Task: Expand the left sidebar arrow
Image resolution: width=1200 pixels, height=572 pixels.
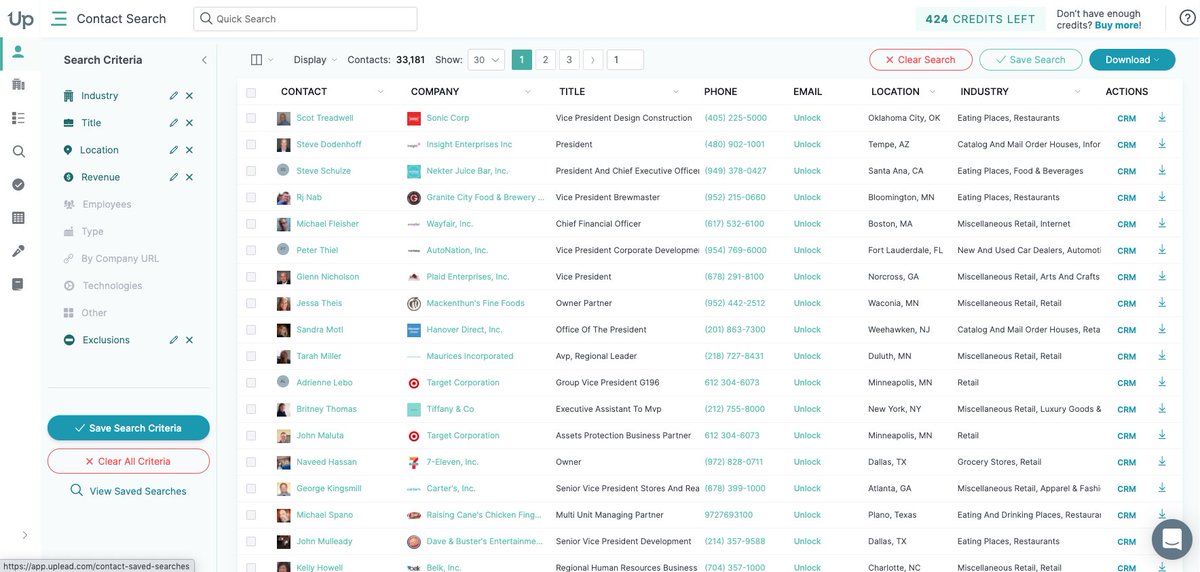Action: coord(25,535)
